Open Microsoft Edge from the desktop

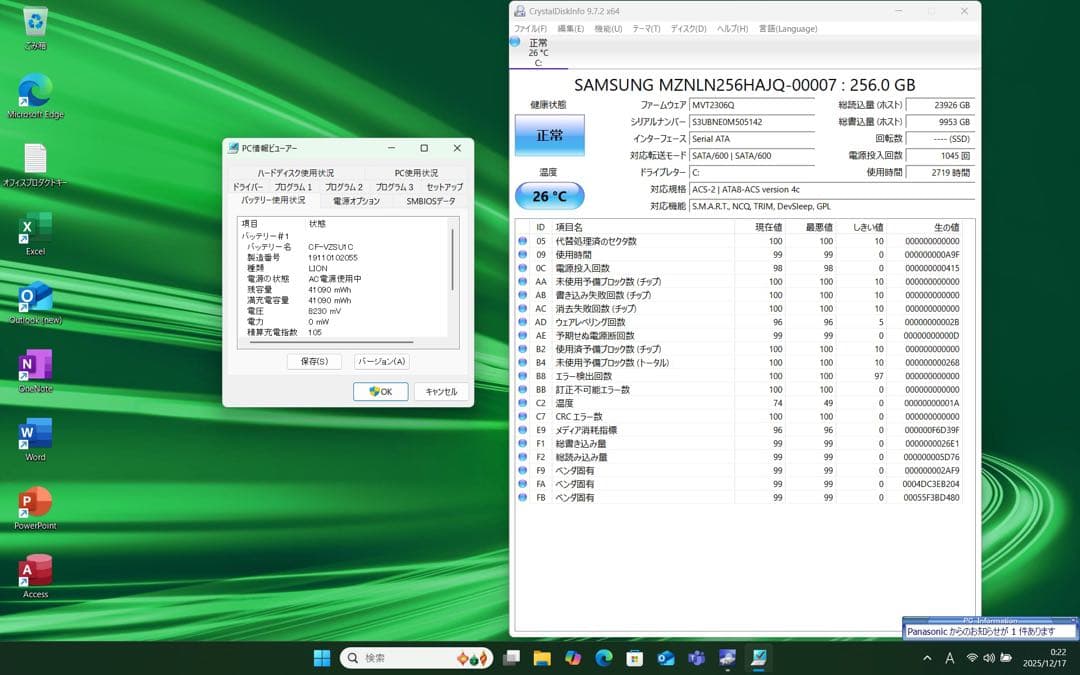pyautogui.click(x=34, y=92)
